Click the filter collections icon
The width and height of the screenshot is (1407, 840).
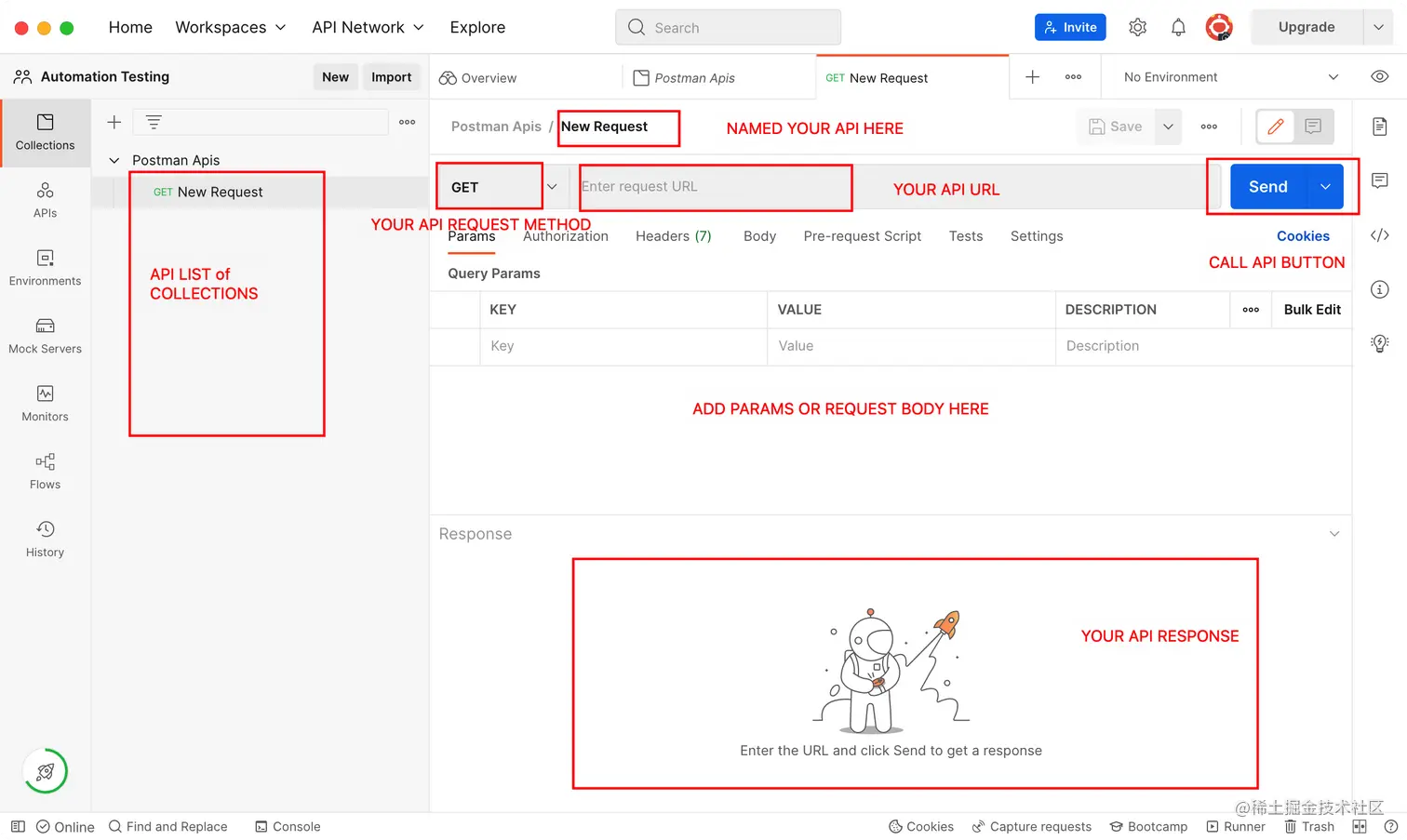click(154, 122)
